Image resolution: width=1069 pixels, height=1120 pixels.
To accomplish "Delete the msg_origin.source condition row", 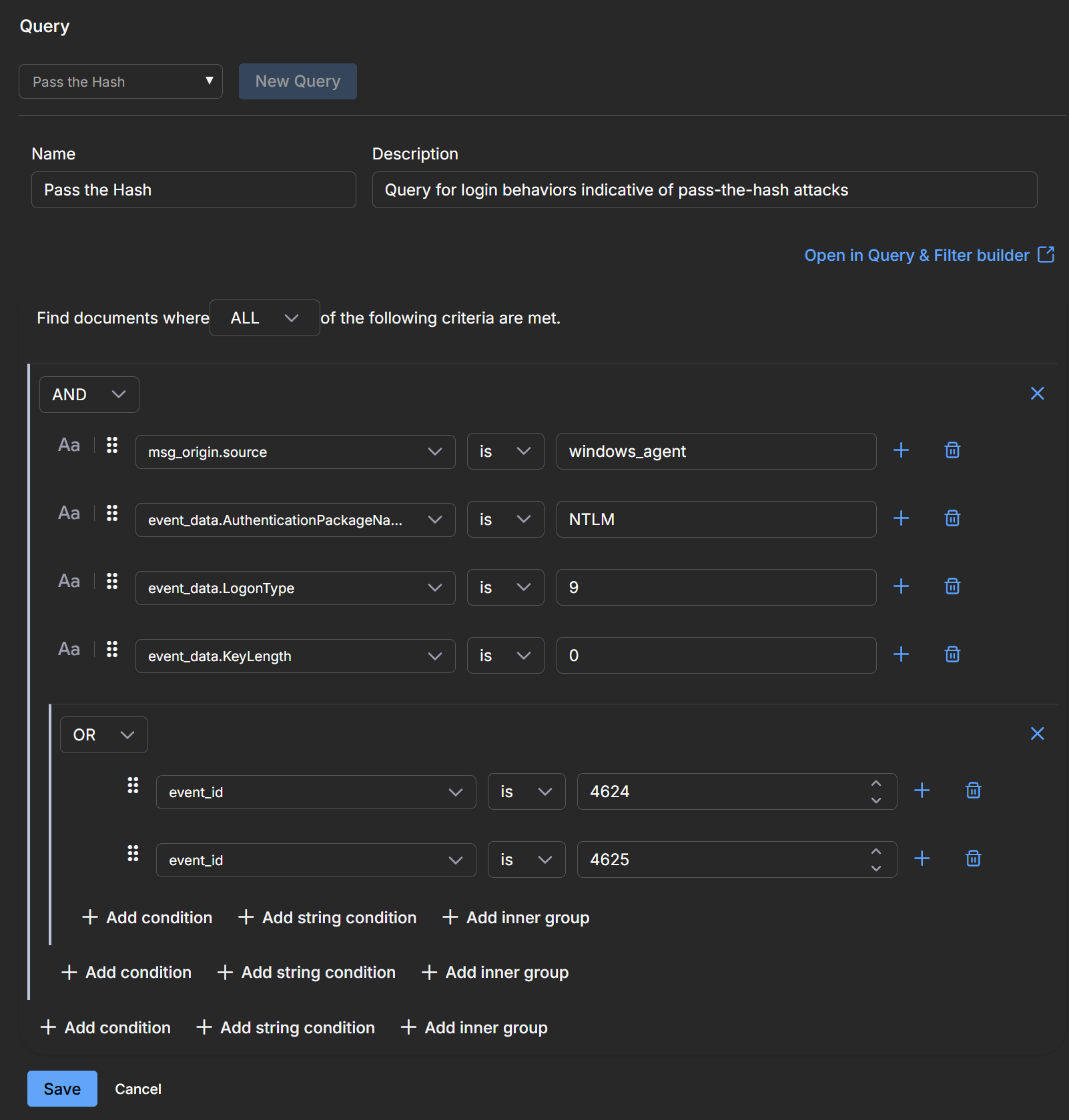I will 952,450.
